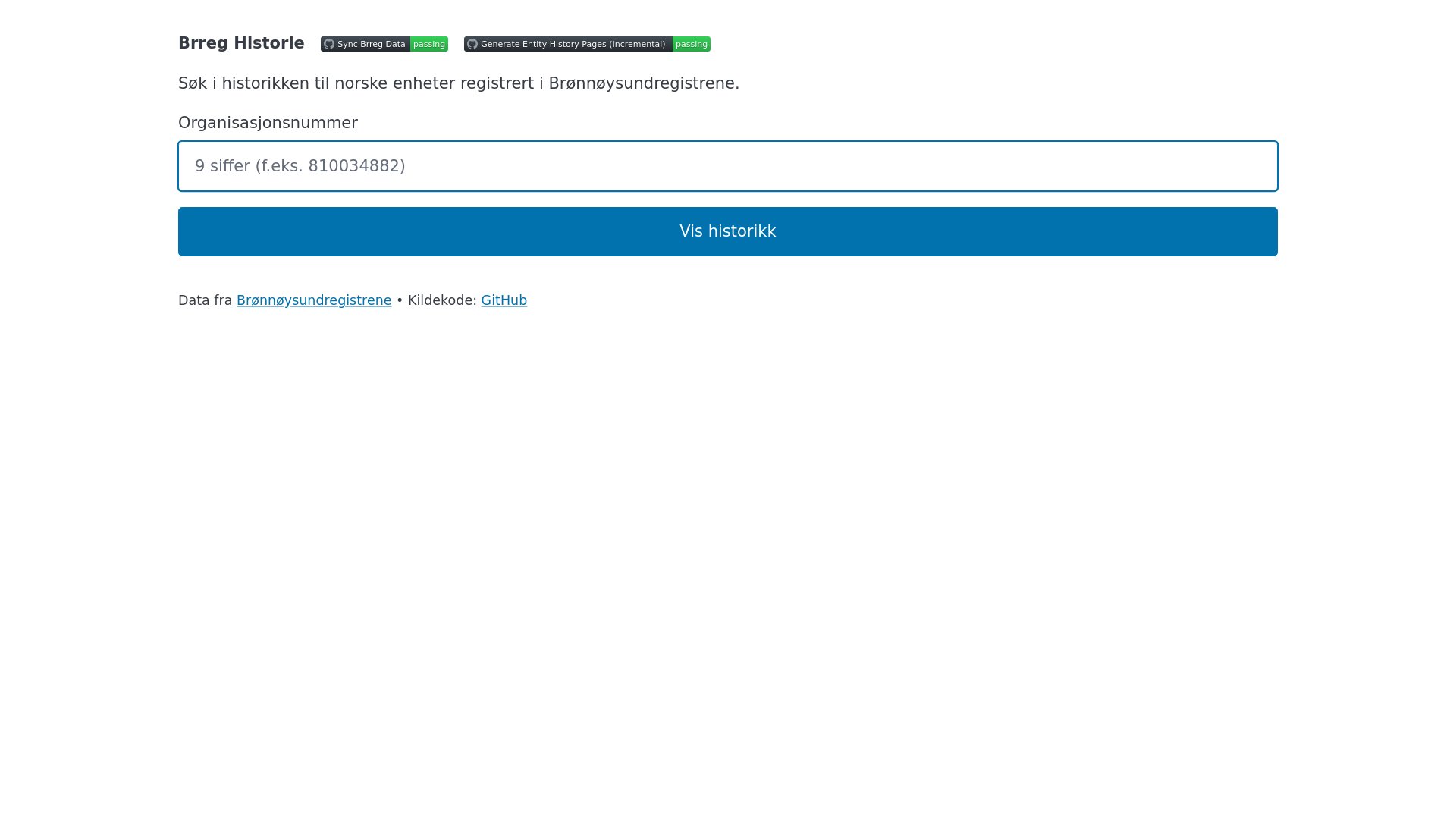Click the Kildekode label in footer
Image resolution: width=1456 pixels, height=819 pixels.
[x=442, y=300]
